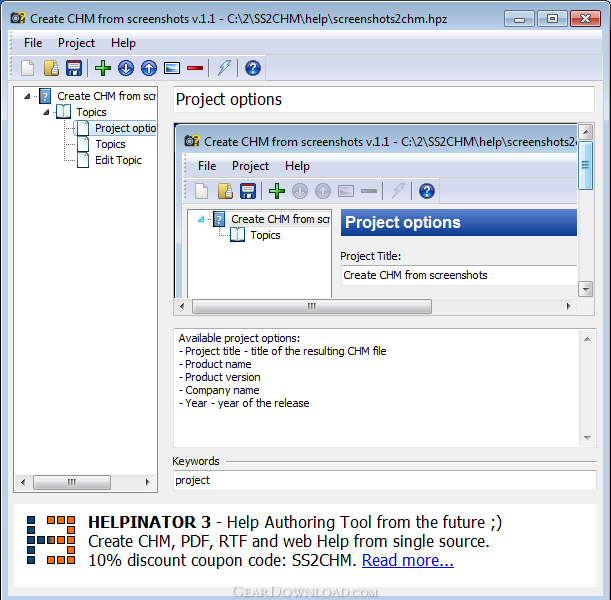Image resolution: width=611 pixels, height=600 pixels.
Task: Click the project book icon in tree root
Action: tap(45, 96)
